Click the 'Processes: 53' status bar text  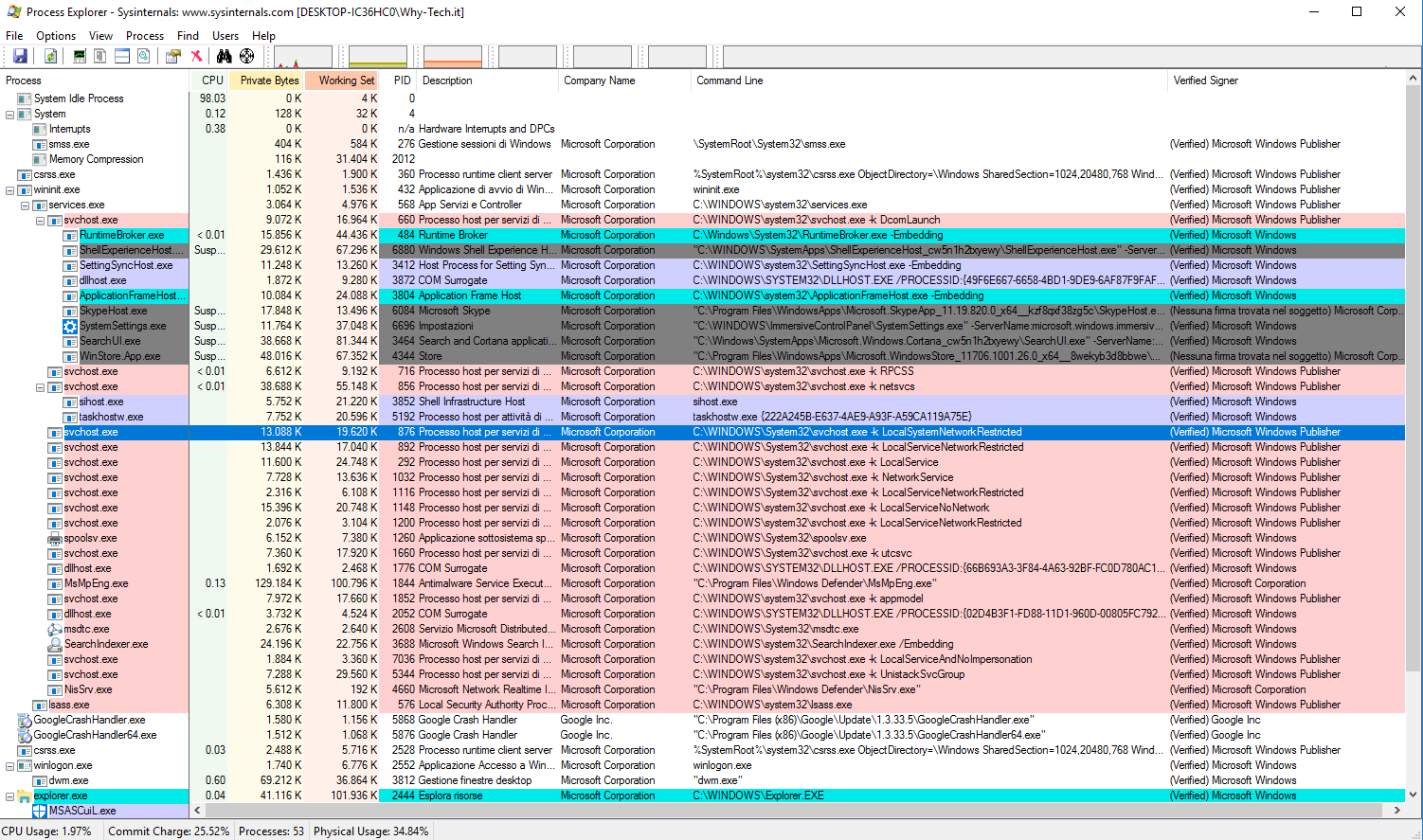pyautogui.click(x=272, y=831)
